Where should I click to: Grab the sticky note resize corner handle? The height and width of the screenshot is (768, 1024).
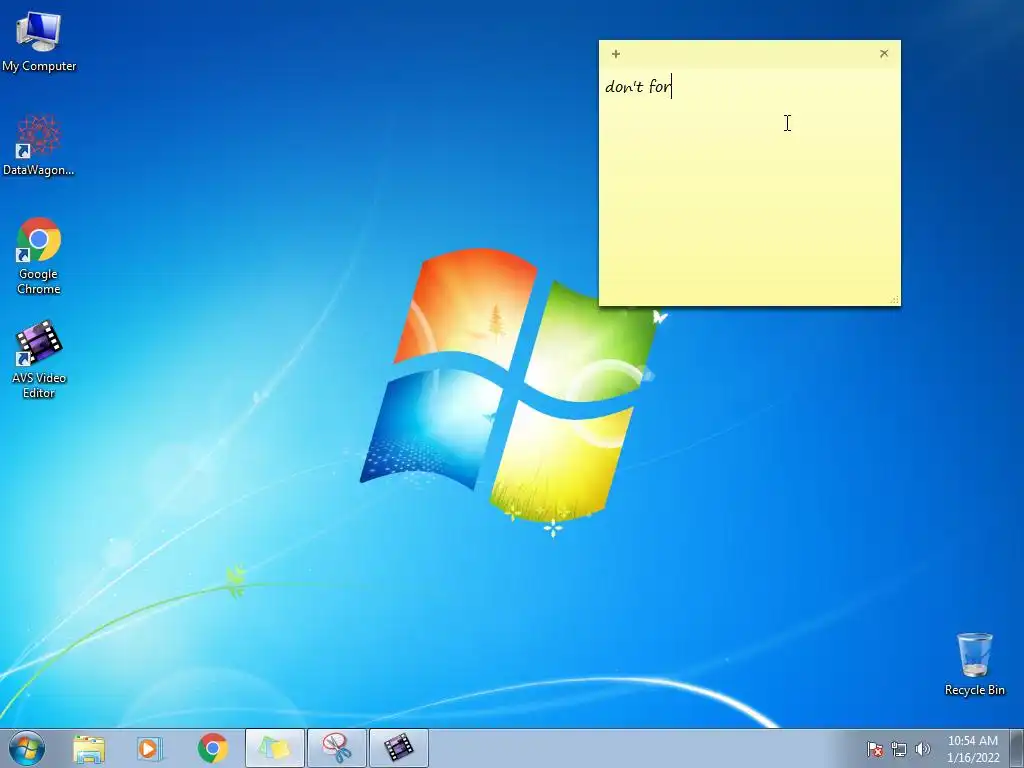895,300
